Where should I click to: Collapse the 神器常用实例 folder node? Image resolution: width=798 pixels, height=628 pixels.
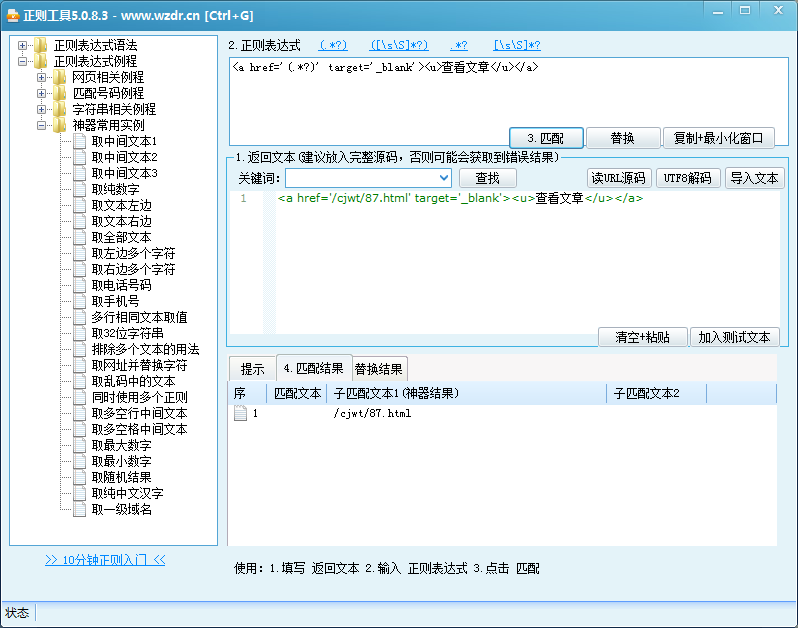click(x=42, y=125)
